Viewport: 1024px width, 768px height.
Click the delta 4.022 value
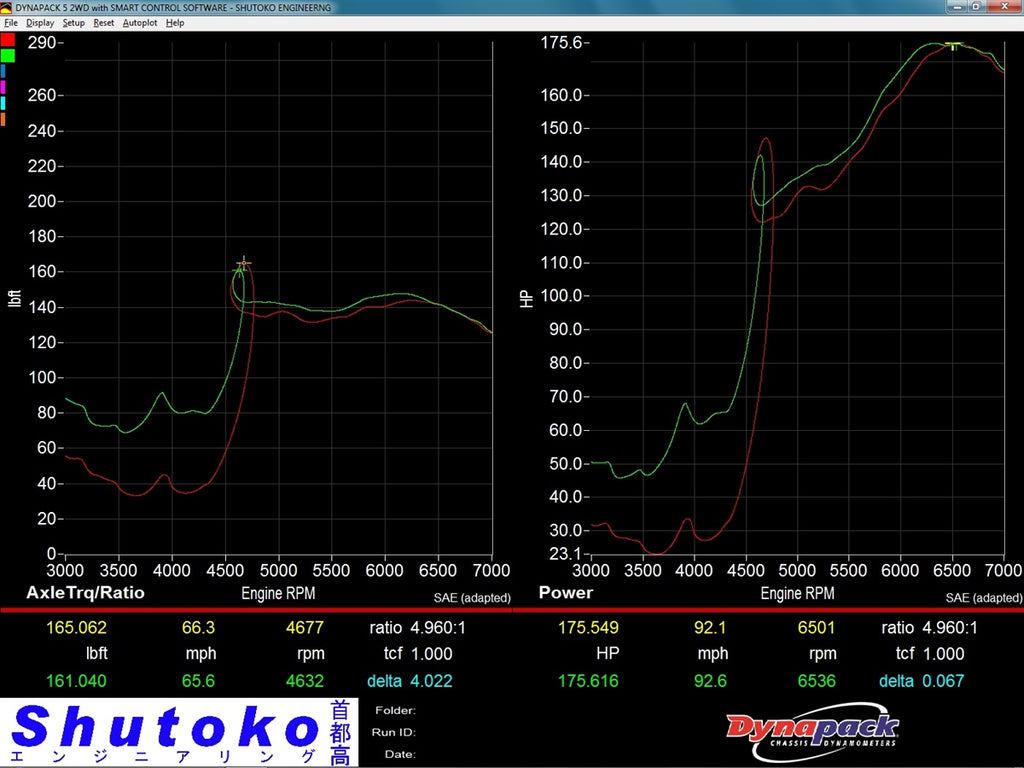pos(431,681)
